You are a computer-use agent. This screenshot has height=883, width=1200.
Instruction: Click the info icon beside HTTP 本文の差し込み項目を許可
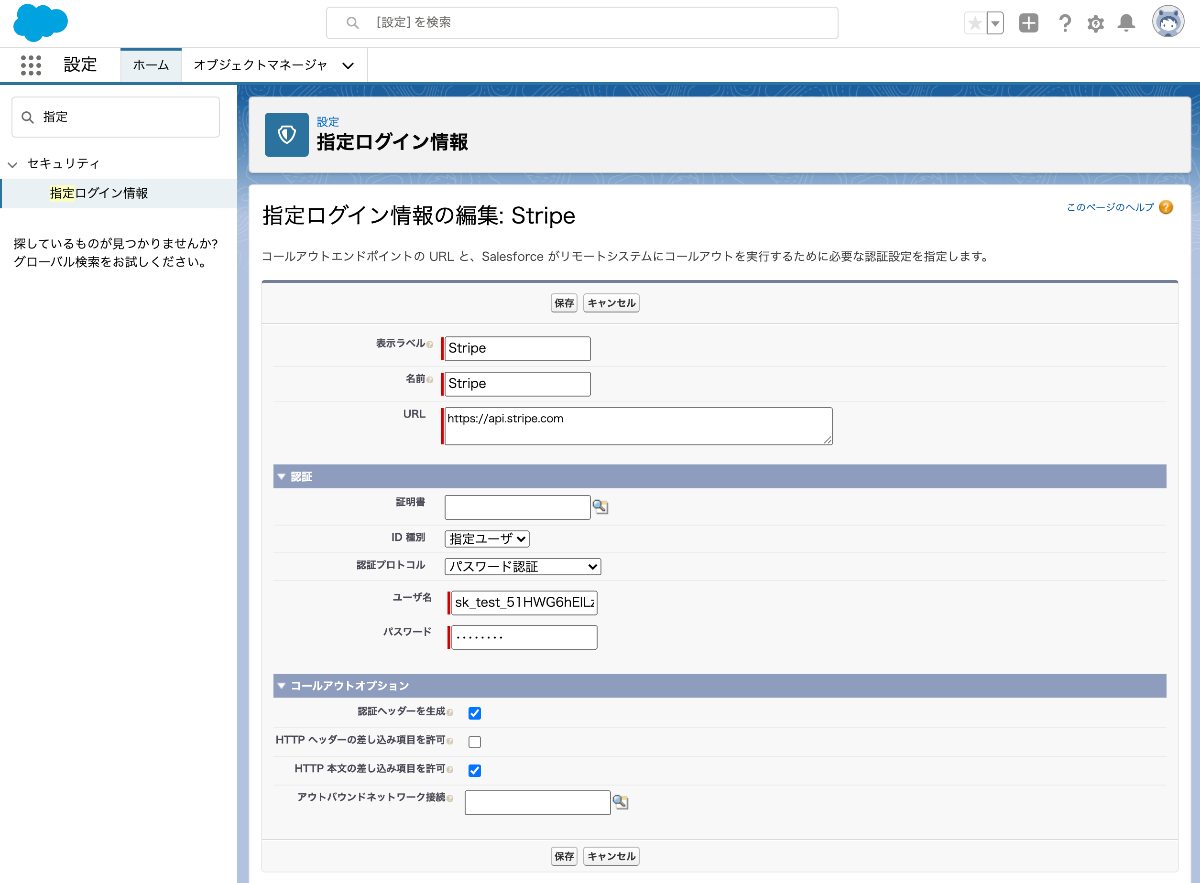(x=450, y=770)
